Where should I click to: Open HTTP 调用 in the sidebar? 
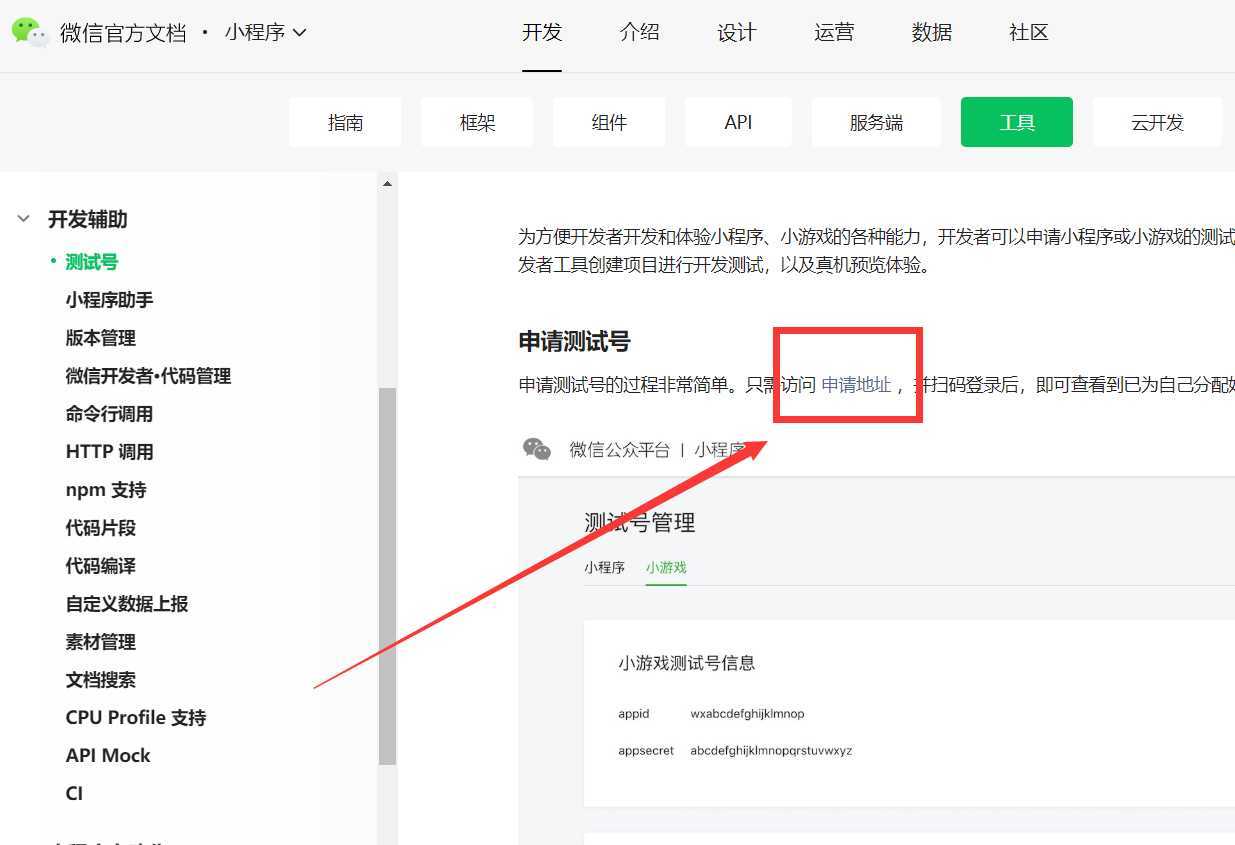coord(109,452)
